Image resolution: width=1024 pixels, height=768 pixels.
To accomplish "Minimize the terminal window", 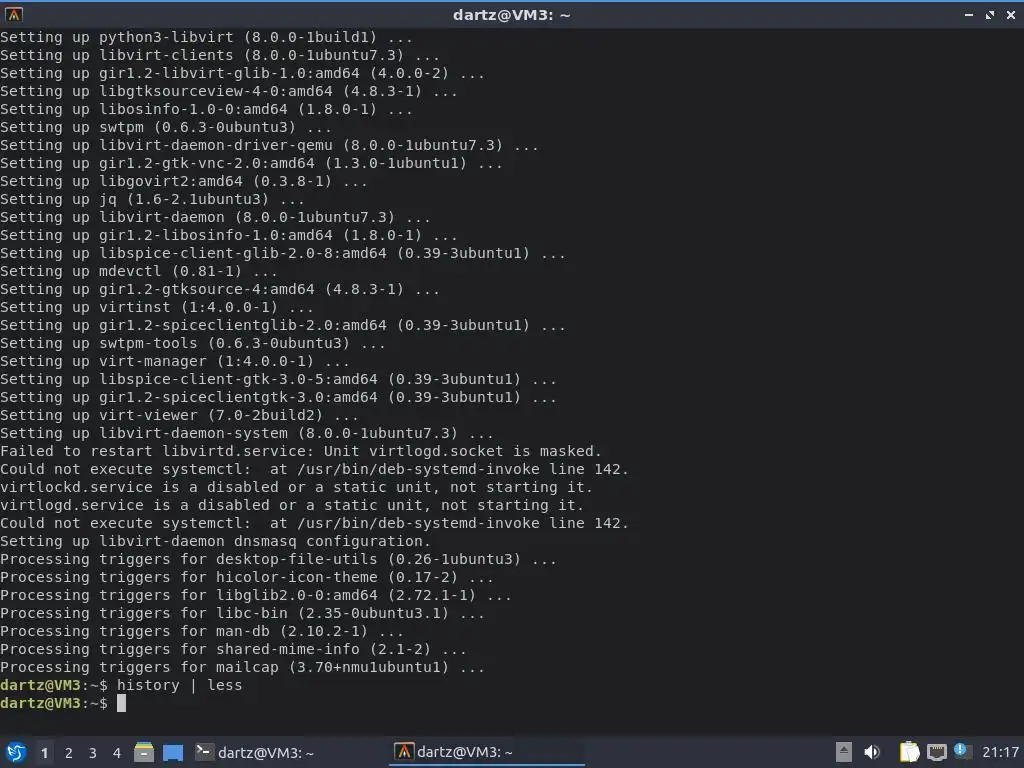I will pyautogui.click(x=969, y=14).
